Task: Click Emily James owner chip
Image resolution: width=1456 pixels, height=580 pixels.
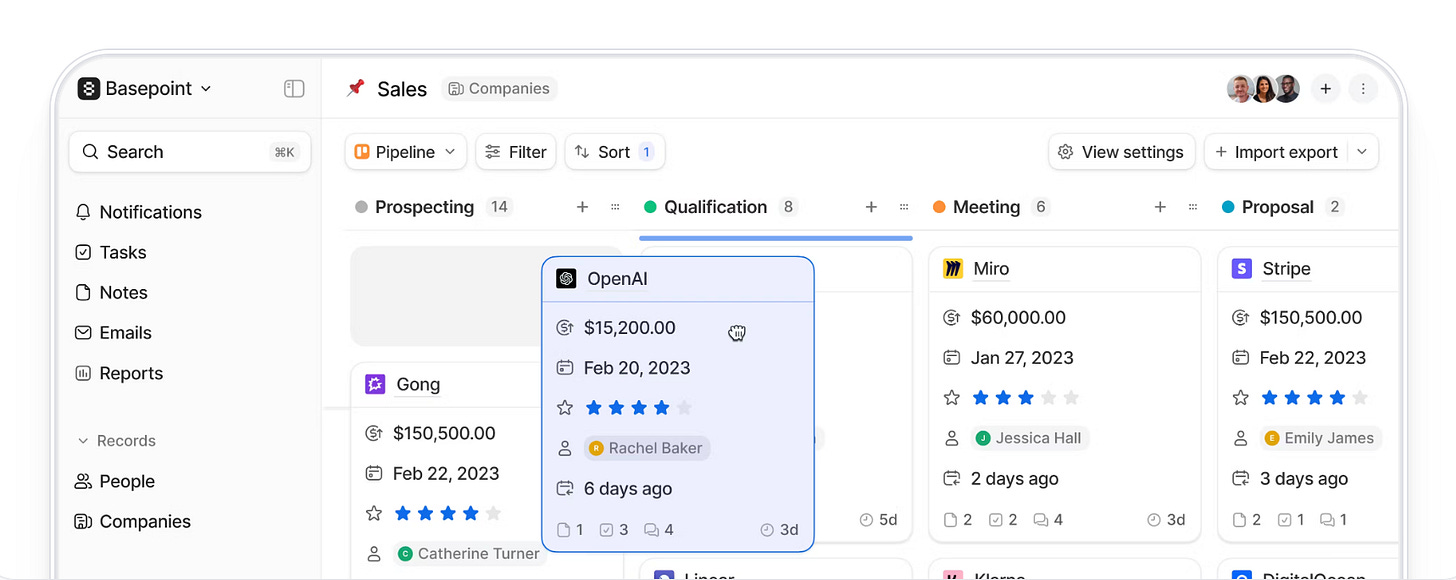Action: coord(1320,438)
